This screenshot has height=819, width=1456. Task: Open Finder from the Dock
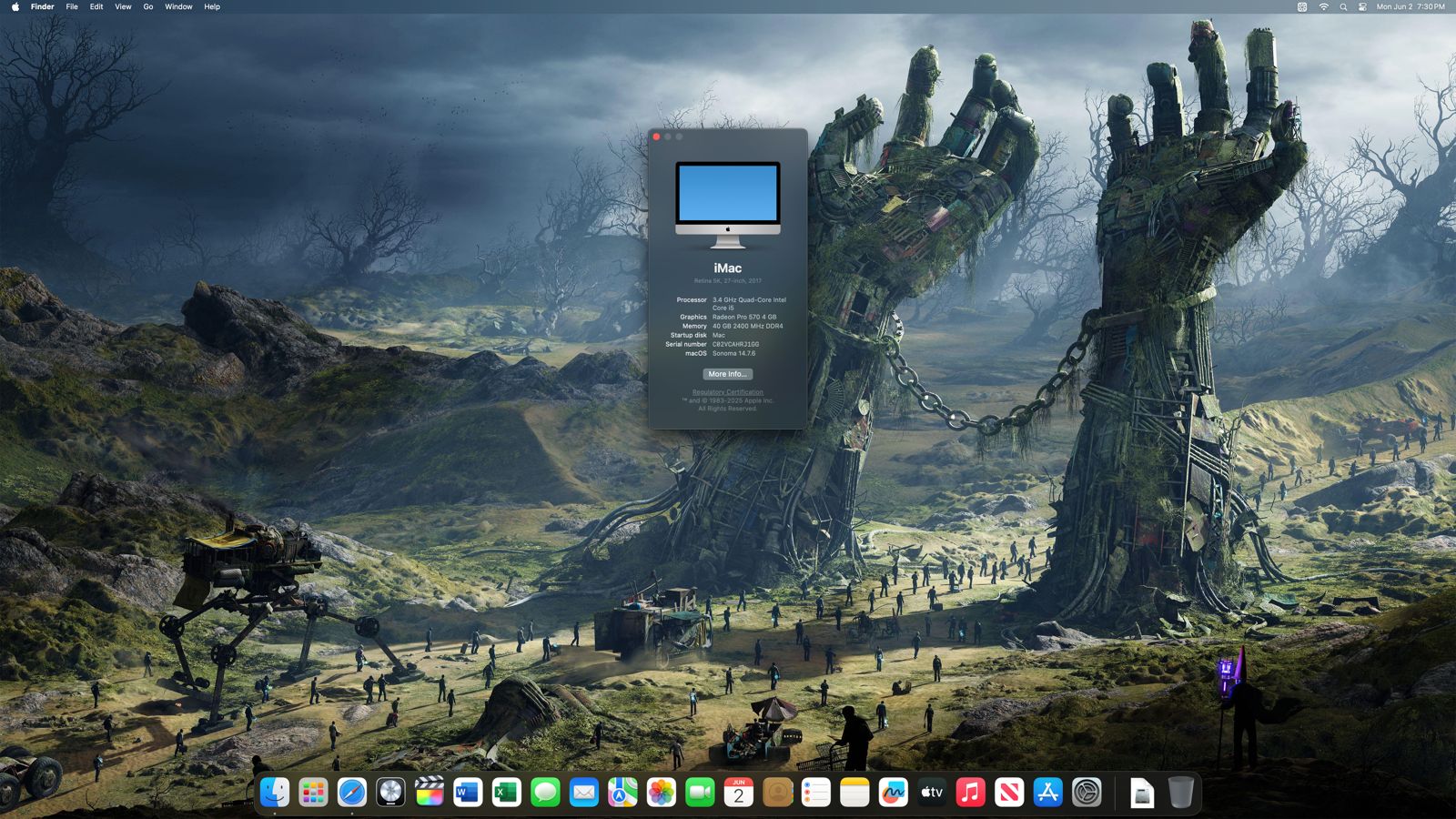click(x=275, y=793)
